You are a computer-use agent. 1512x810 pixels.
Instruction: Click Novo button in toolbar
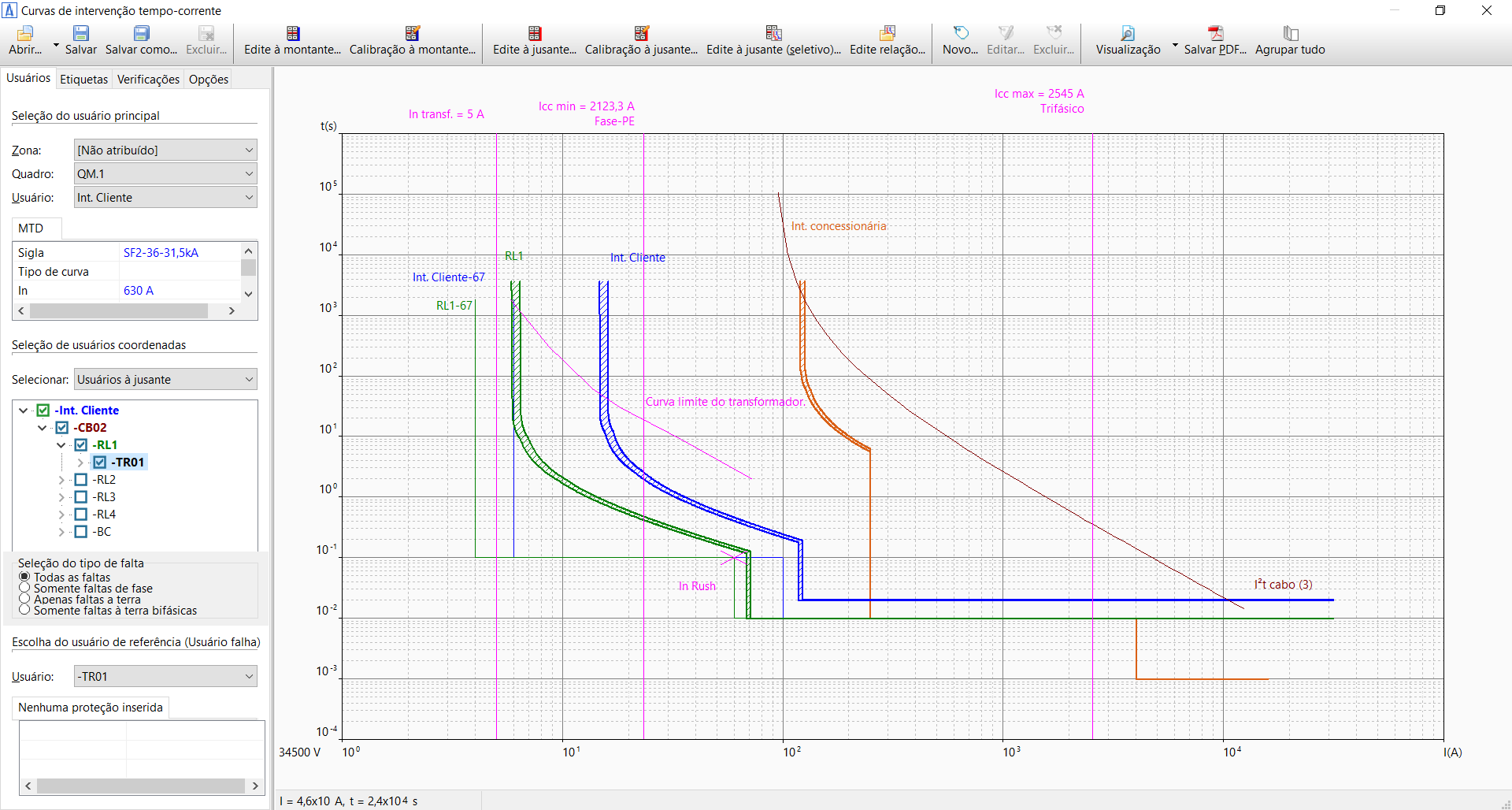pyautogui.click(x=960, y=39)
